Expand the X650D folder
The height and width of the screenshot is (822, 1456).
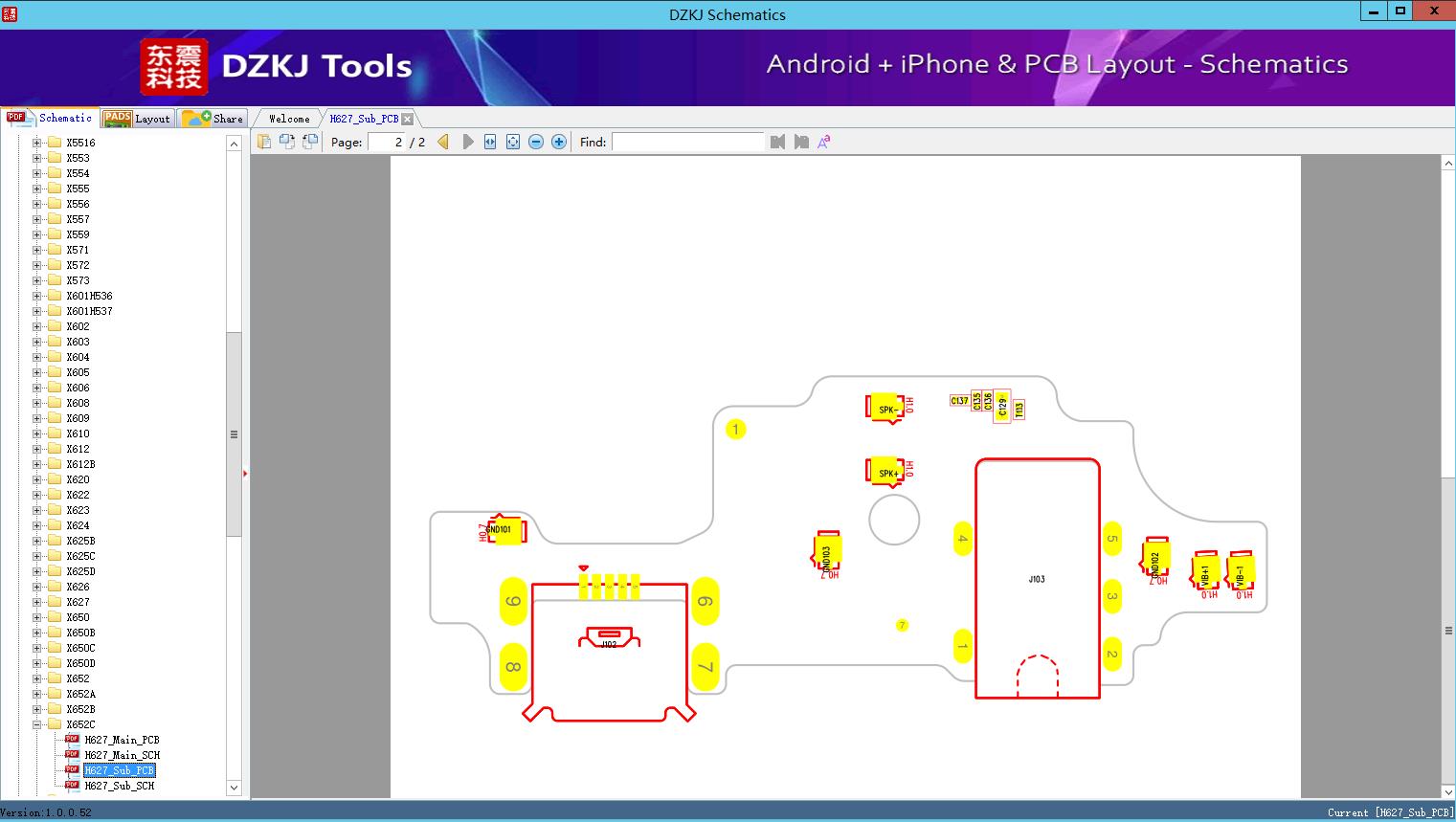coord(37,663)
